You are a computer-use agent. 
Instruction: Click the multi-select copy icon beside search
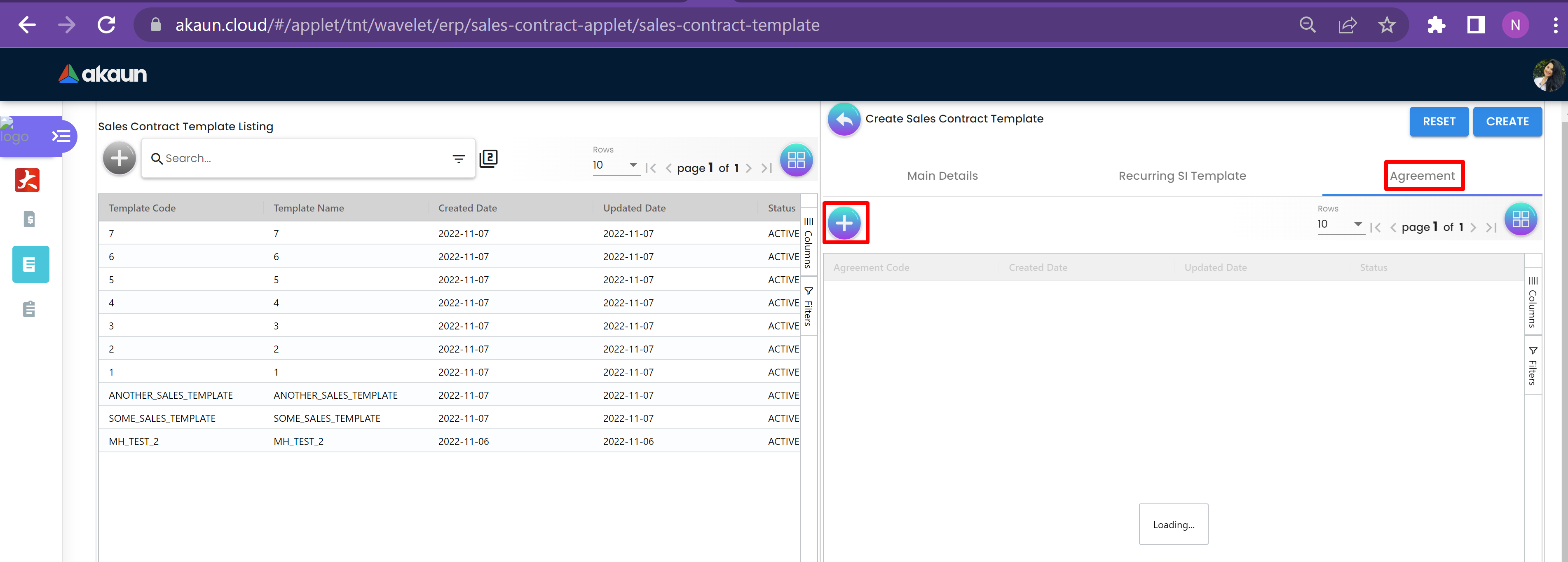[488, 158]
